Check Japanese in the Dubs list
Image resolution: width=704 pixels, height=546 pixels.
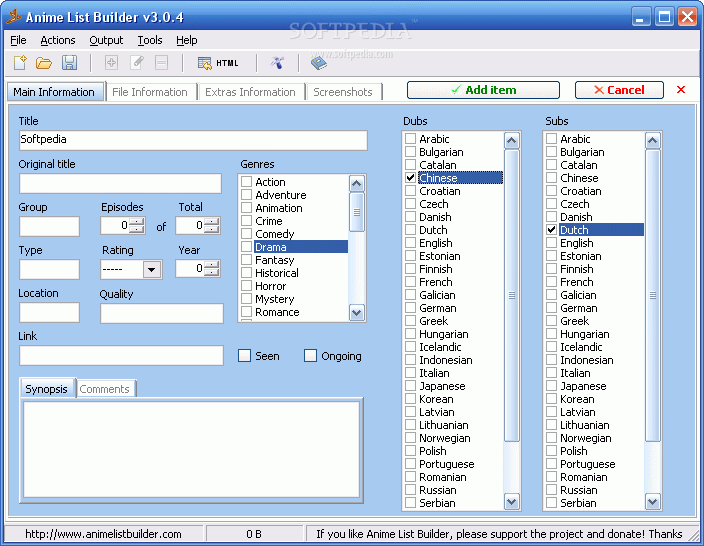(x=410, y=386)
